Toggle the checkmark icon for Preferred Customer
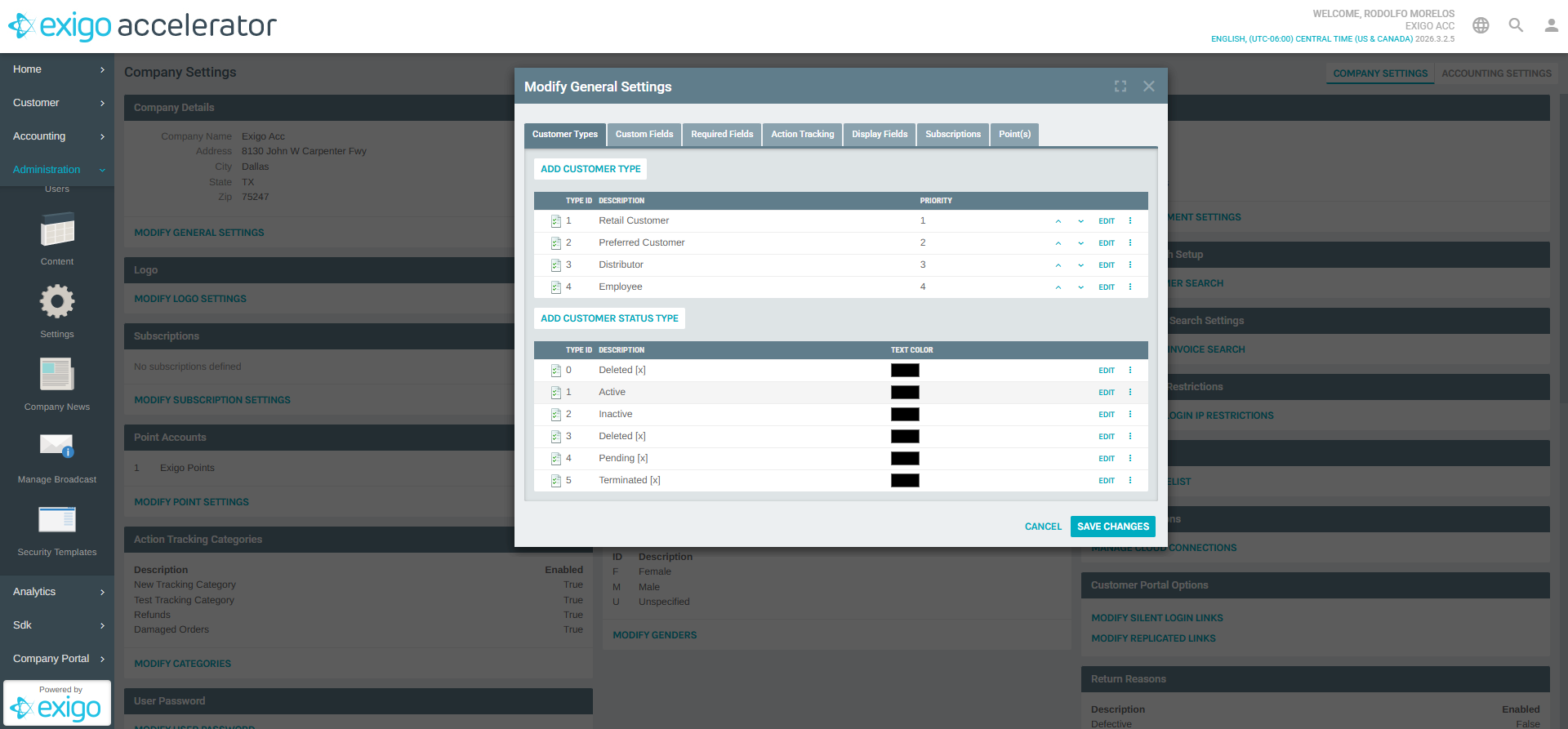This screenshot has height=729, width=1568. pyautogui.click(x=556, y=243)
